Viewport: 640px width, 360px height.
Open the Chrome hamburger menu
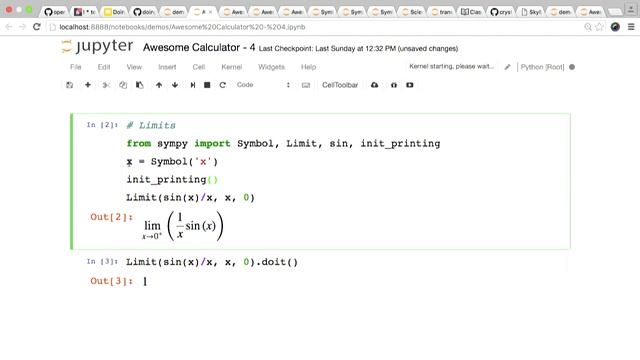pos(631,27)
